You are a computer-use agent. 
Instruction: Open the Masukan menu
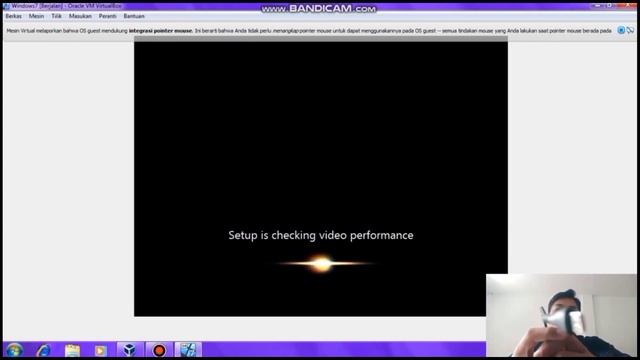[x=80, y=16]
